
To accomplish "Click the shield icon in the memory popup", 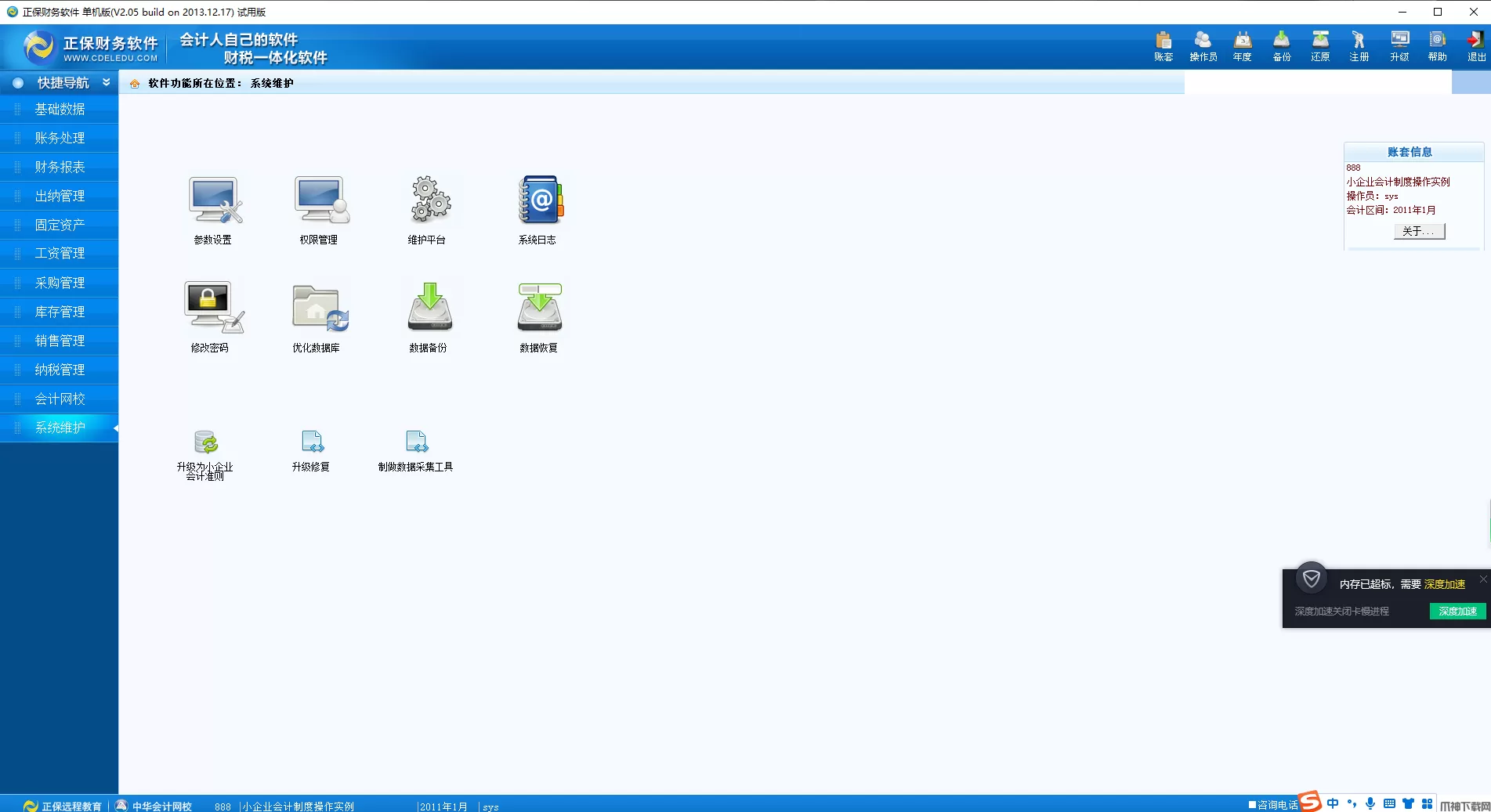I will click(1312, 579).
